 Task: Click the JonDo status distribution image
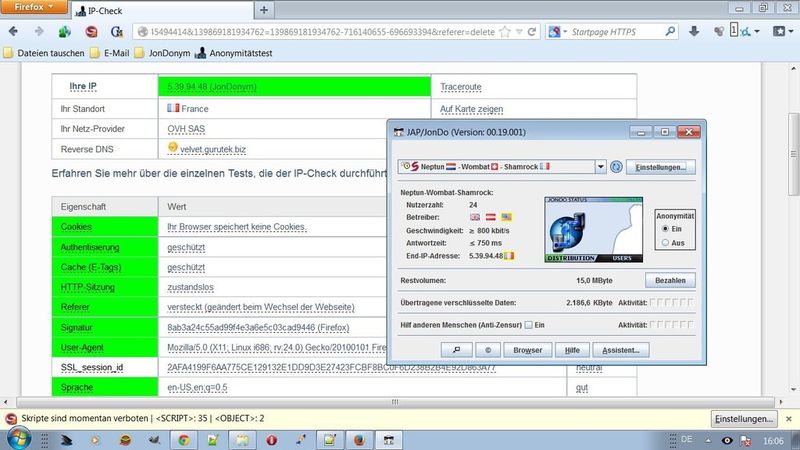click(x=593, y=230)
